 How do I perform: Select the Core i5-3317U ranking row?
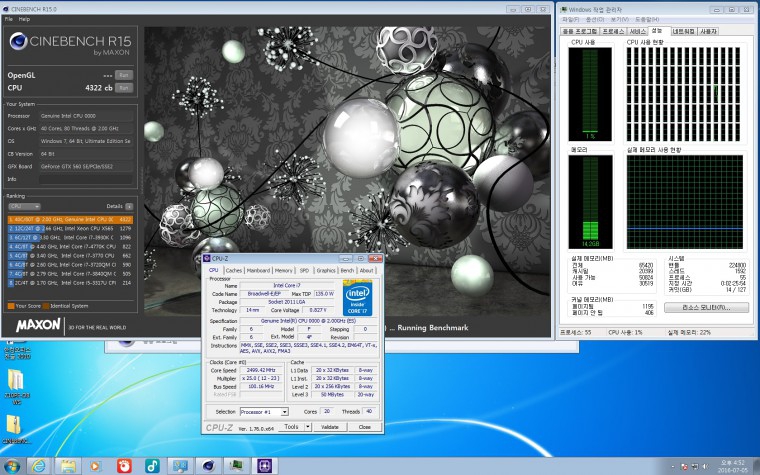70,283
